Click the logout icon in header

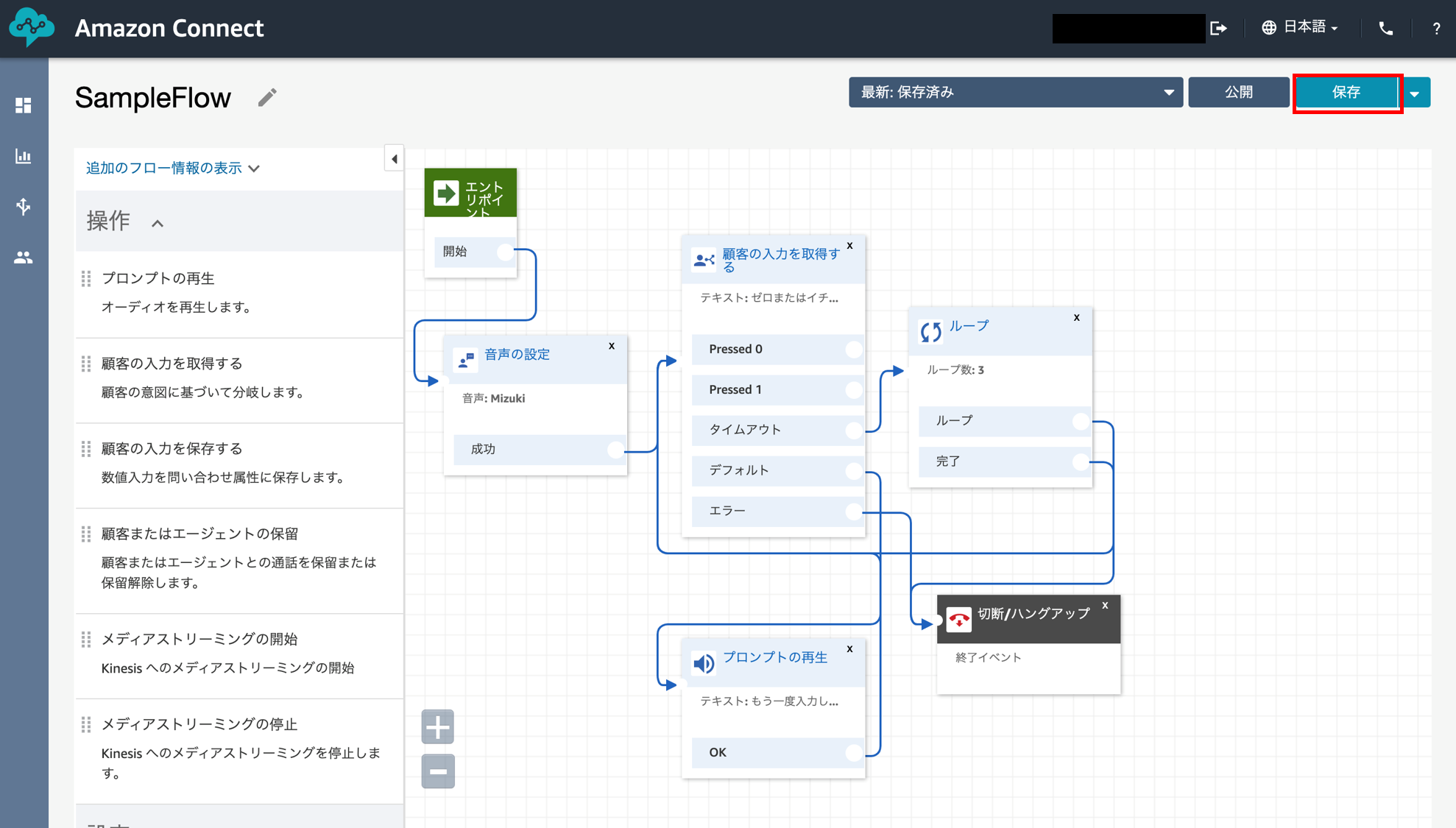[x=1219, y=28]
